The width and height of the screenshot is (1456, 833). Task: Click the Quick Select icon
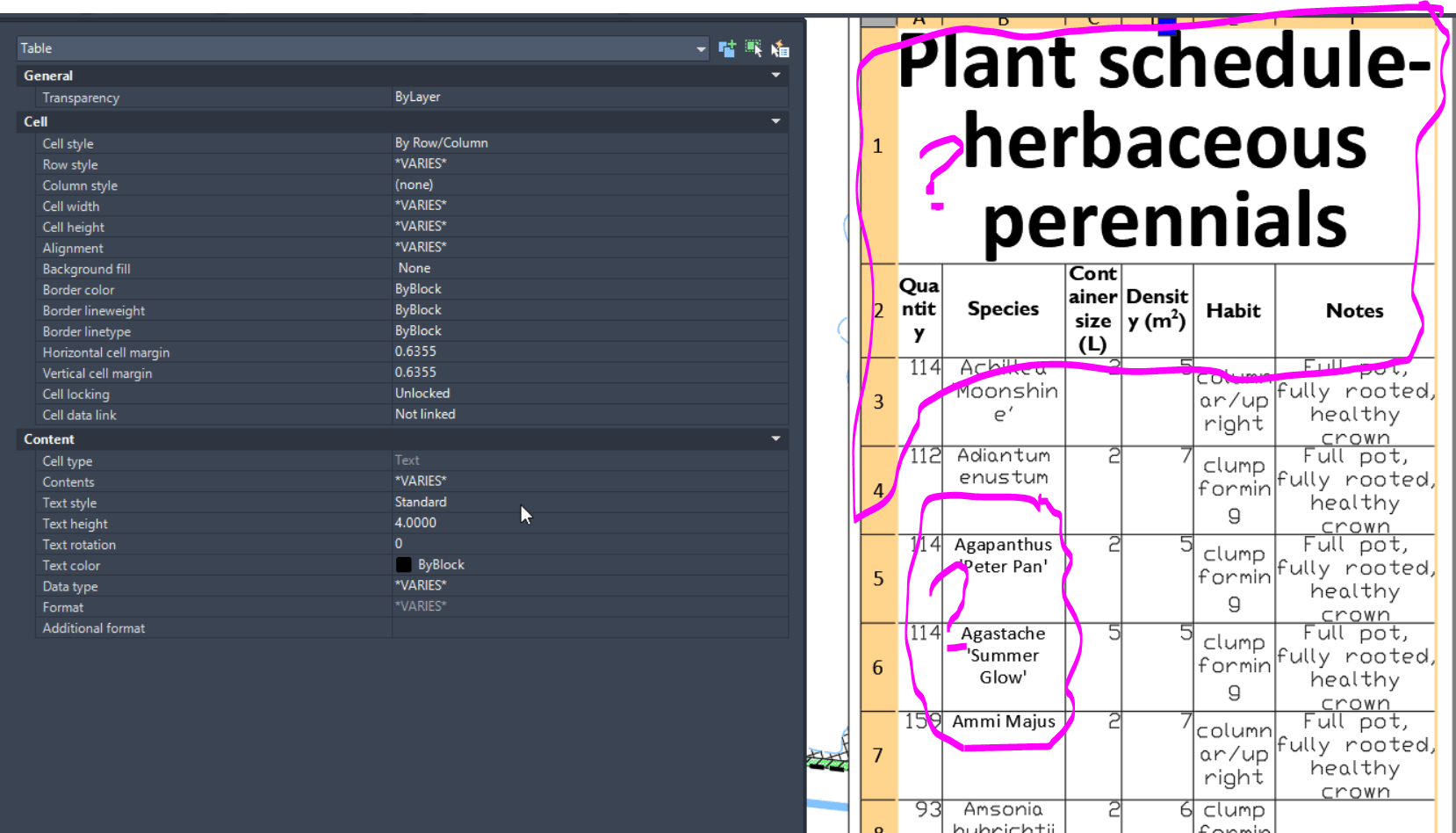click(780, 48)
